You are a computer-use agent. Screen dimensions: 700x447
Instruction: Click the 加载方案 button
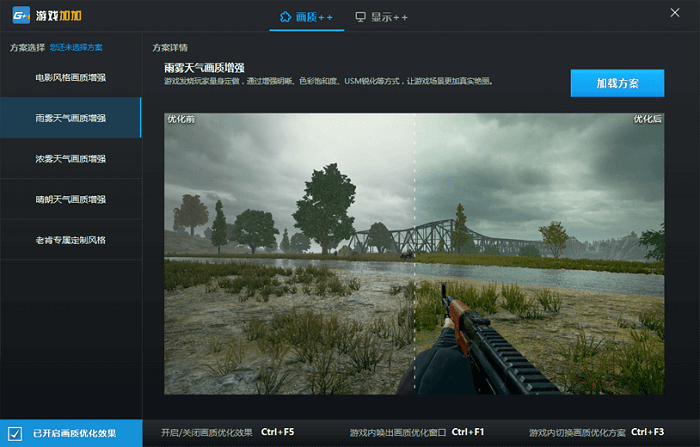tap(617, 83)
